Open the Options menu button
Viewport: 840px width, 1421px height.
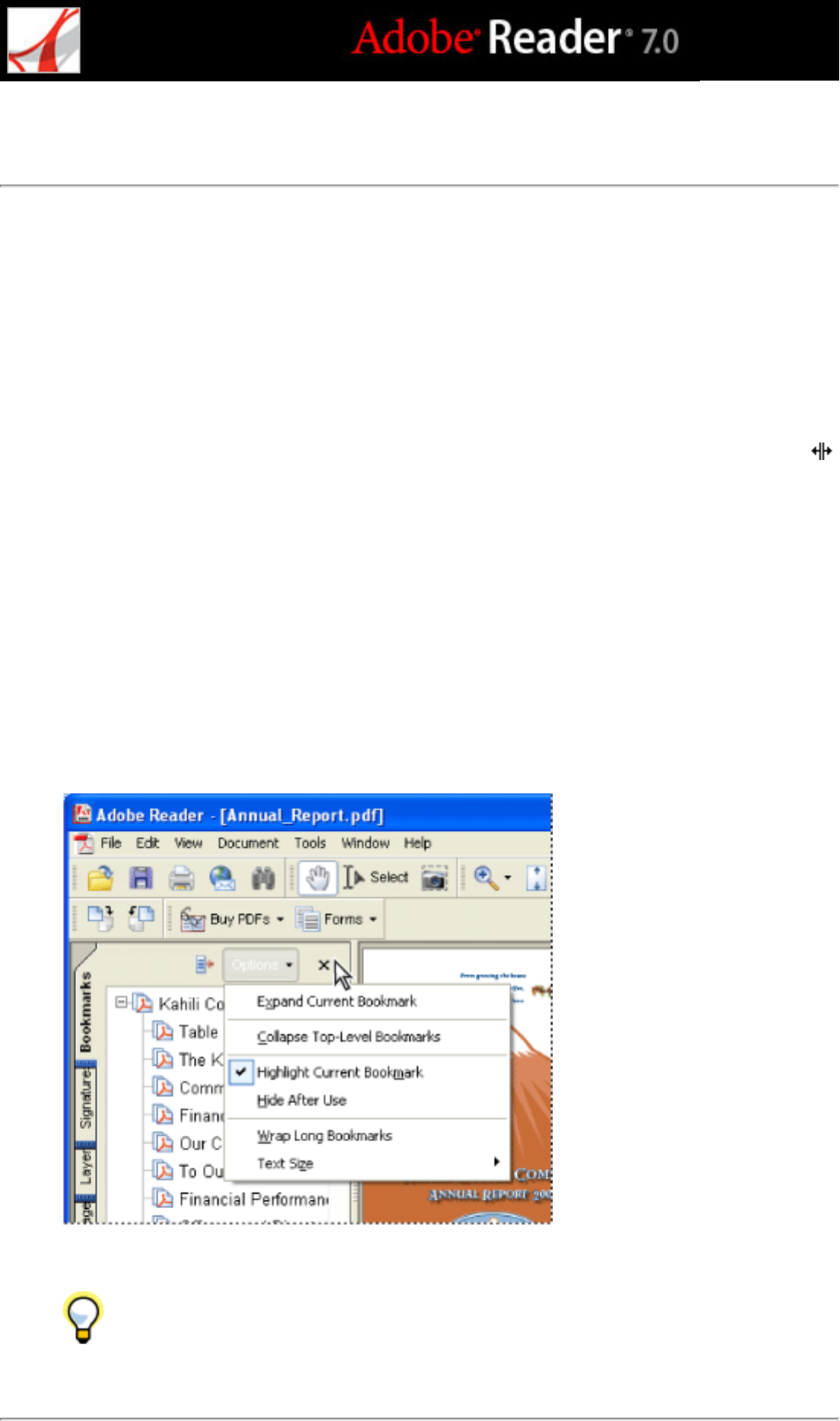pyautogui.click(x=261, y=965)
